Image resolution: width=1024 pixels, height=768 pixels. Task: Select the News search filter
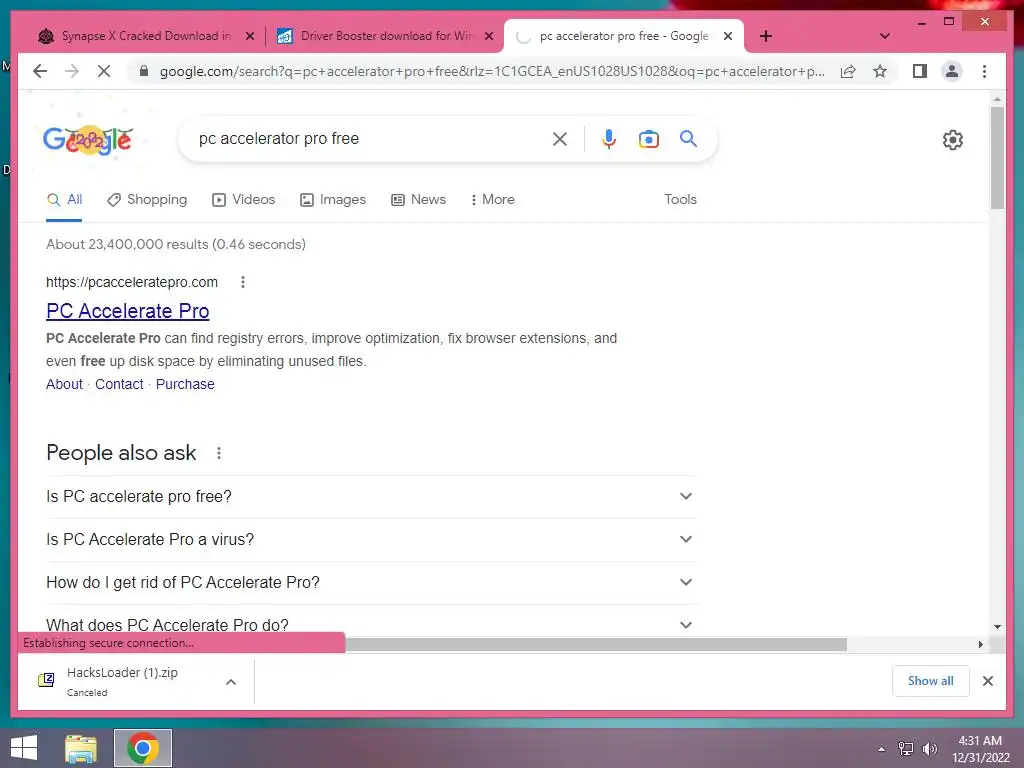click(x=418, y=200)
